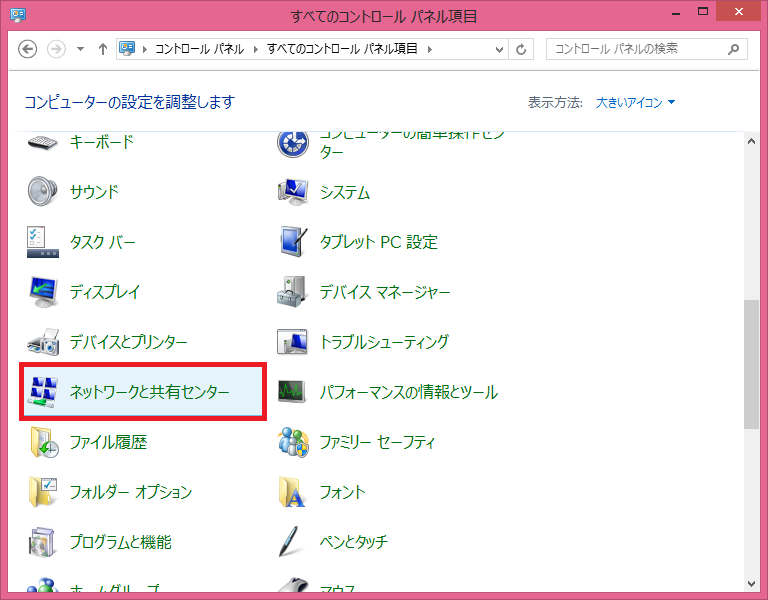768x600 pixels.
Task: Open the ファイル履歴 link text
Action: (108, 442)
